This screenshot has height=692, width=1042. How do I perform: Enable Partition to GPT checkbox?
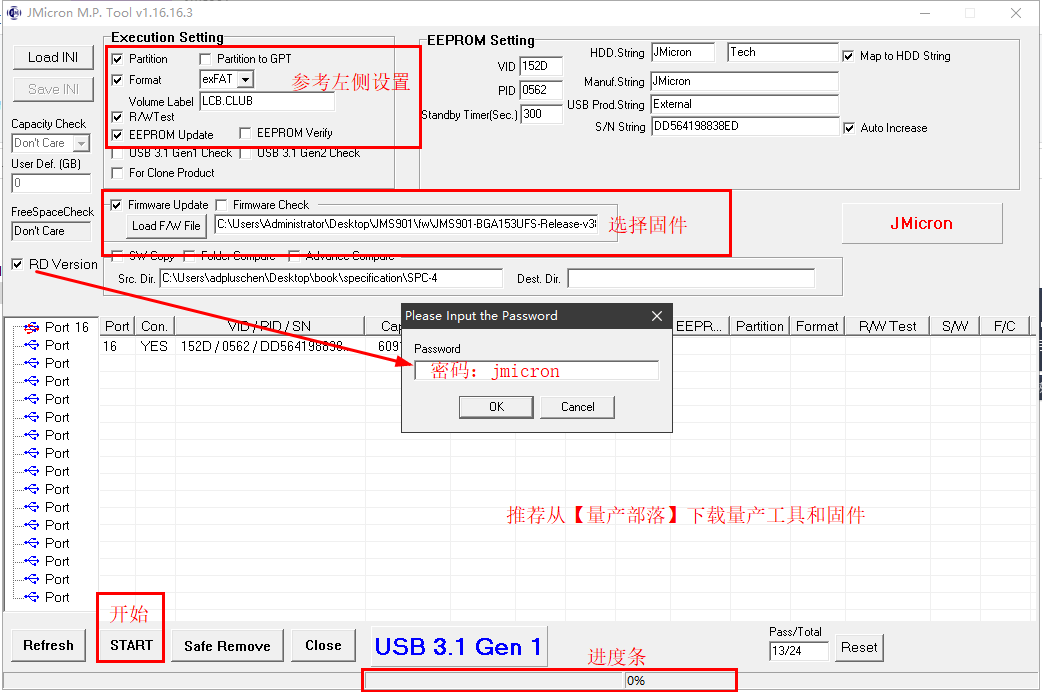coord(205,59)
